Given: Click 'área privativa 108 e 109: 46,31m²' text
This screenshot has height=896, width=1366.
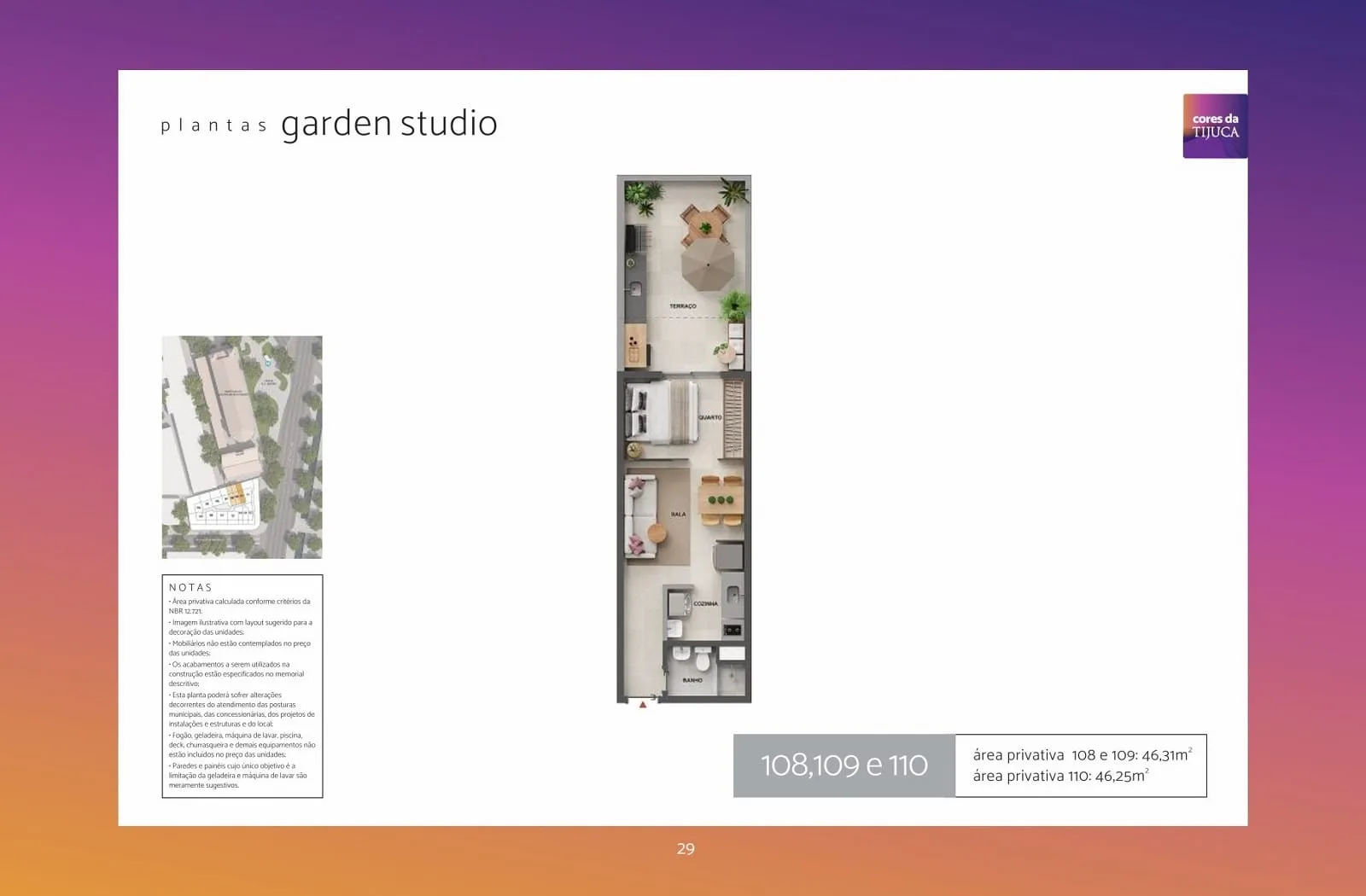Looking at the screenshot, I should tap(1083, 754).
